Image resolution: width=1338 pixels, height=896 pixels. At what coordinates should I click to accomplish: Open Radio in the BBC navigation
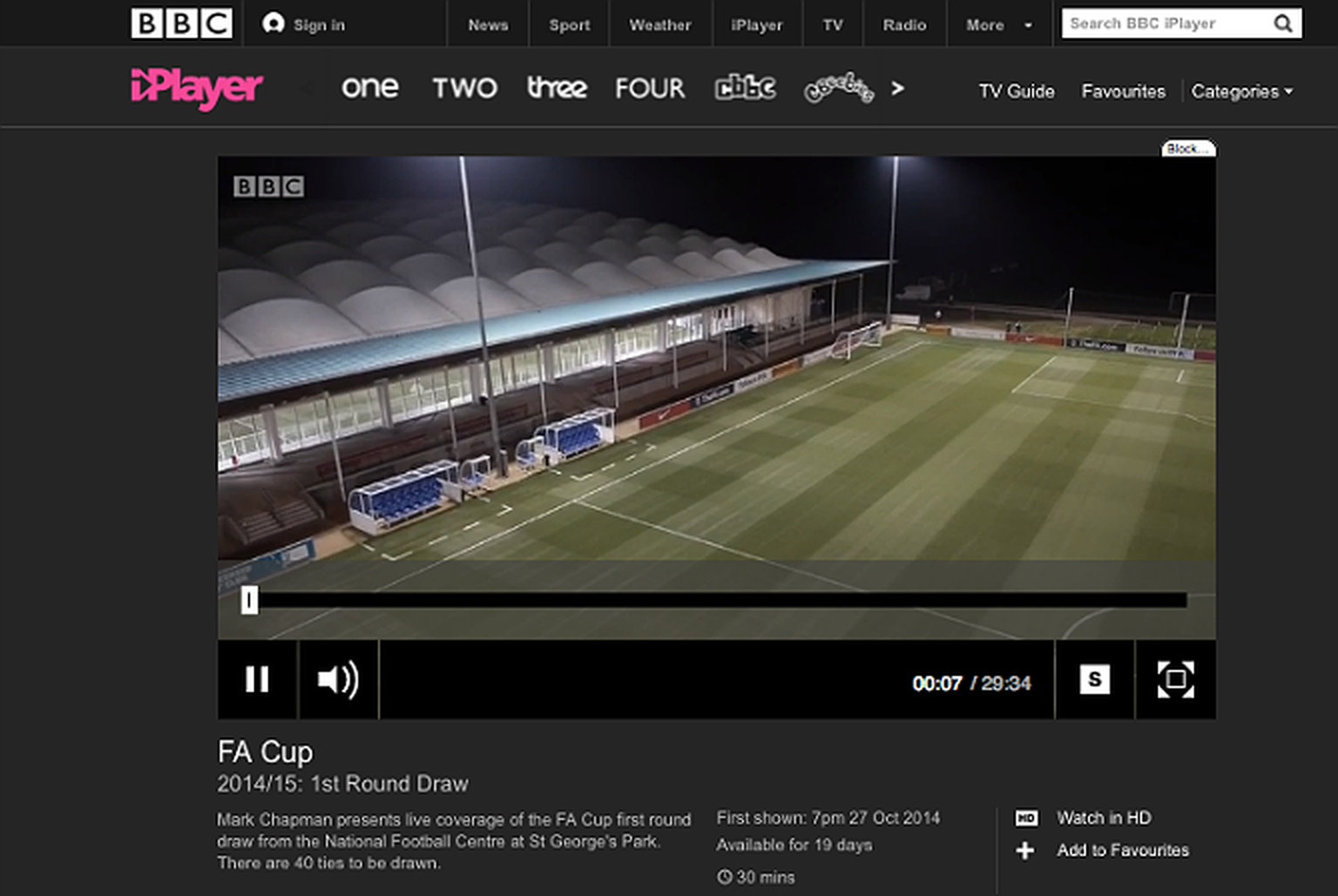coord(904,25)
